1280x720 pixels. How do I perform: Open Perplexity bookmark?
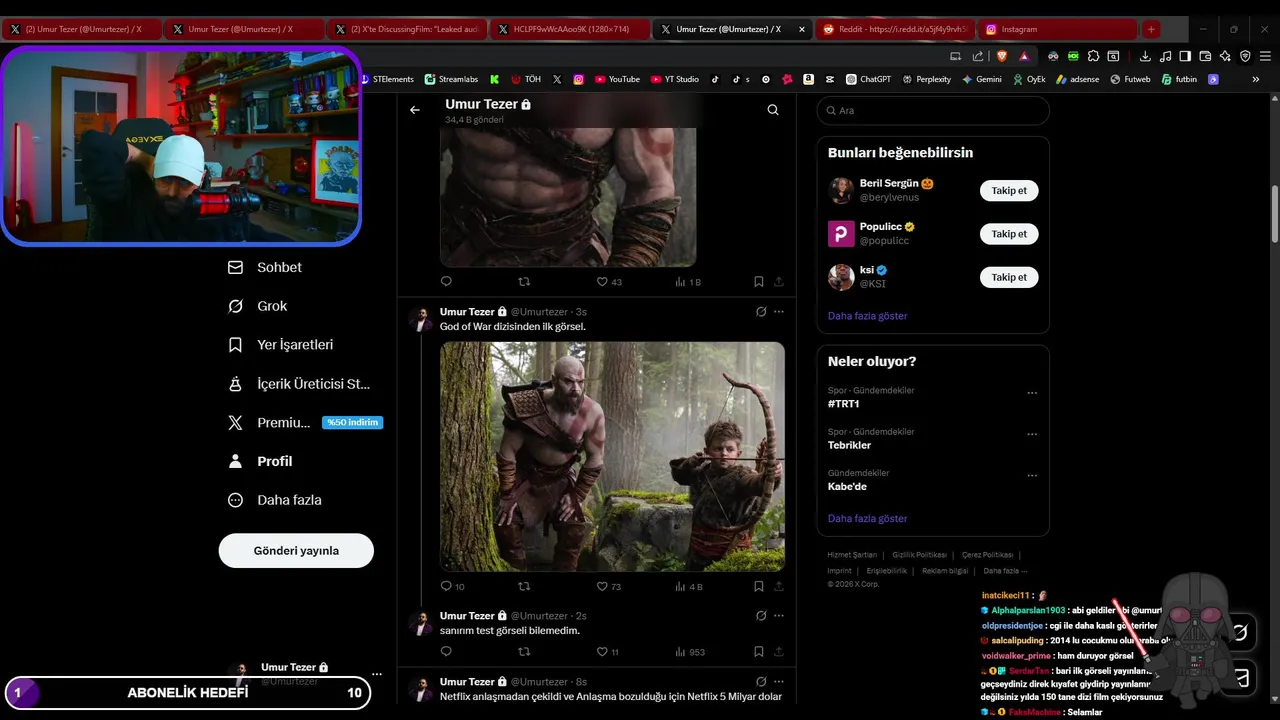[x=926, y=79]
